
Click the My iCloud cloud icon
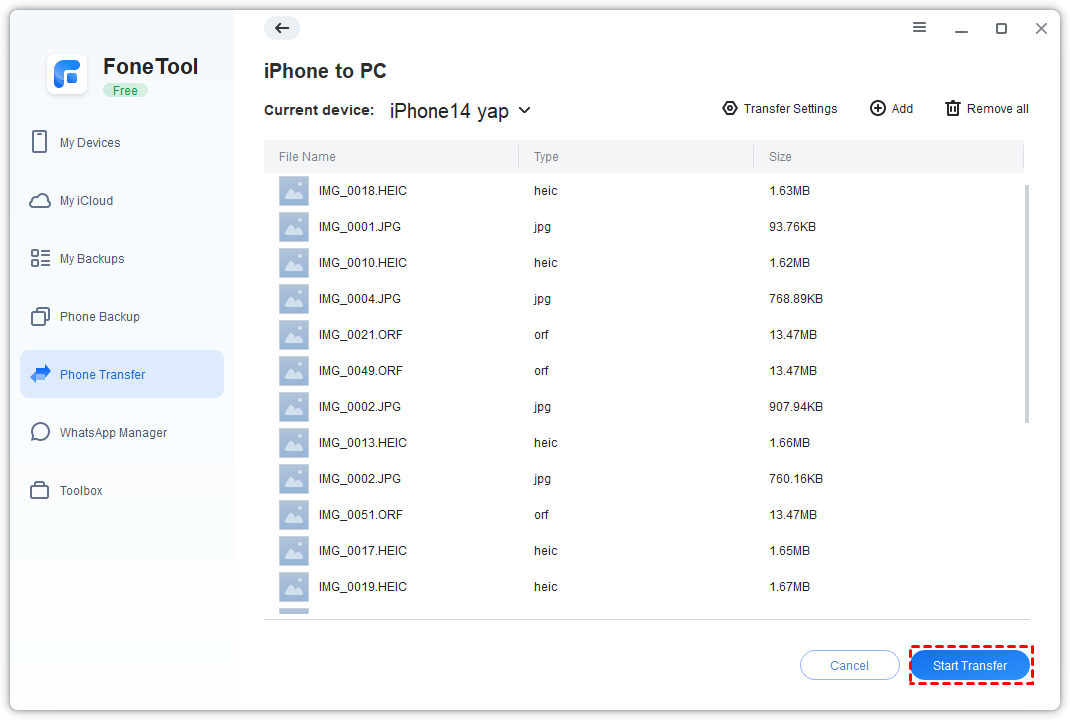coord(40,201)
